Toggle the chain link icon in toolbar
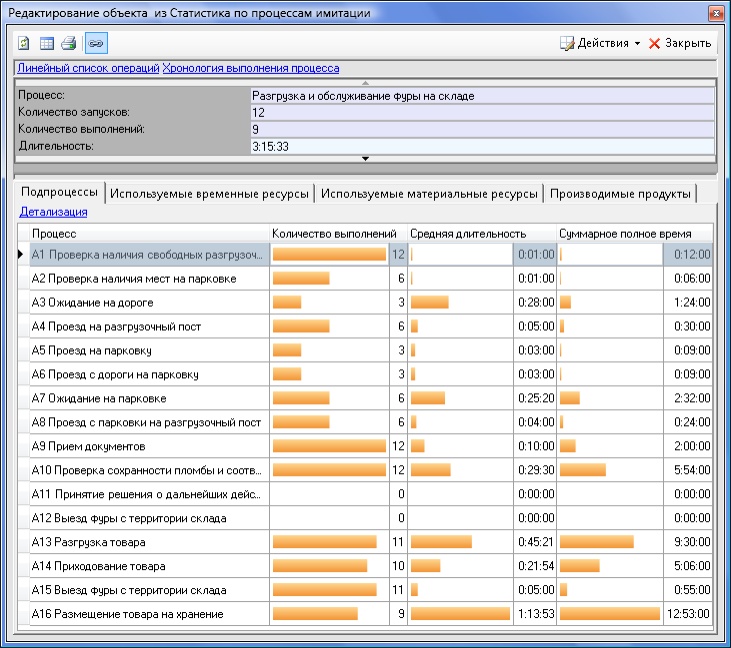Viewport: 731px width, 648px height. pyautogui.click(x=94, y=43)
